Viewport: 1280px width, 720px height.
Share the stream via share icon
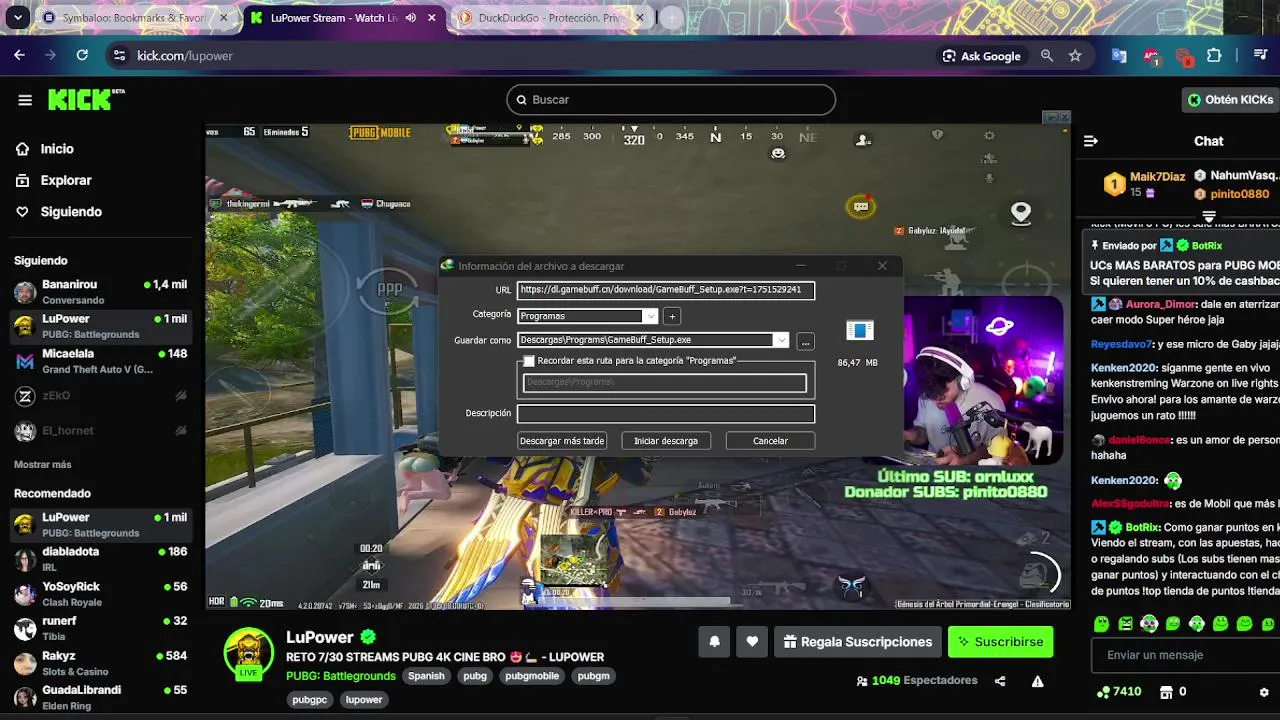pos(1000,681)
